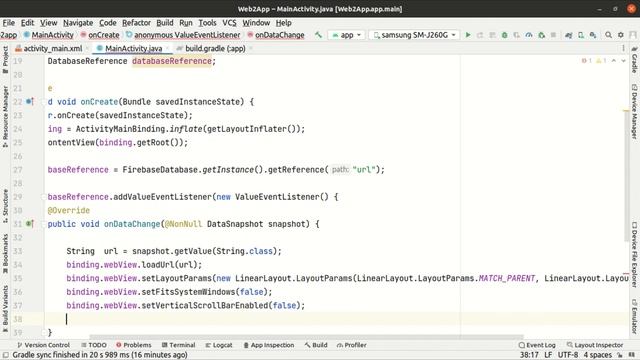Click MainActivity breadcrumb in navigation bar
The height and width of the screenshot is (360, 640).
tap(49, 35)
